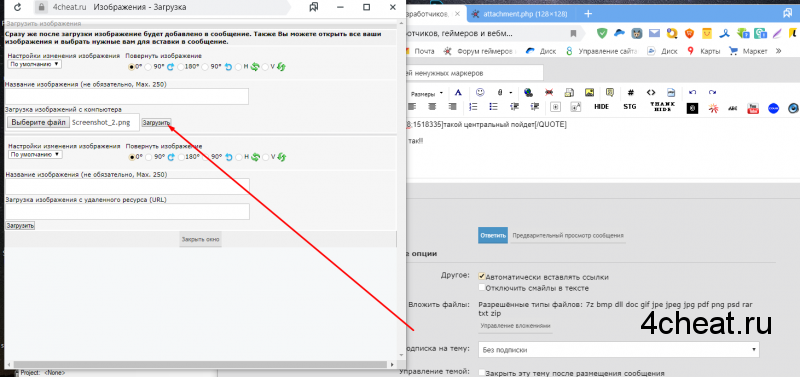This screenshot has height=377, width=800.
Task: Click the globe insert-link icon in the editor
Action: coord(528,92)
